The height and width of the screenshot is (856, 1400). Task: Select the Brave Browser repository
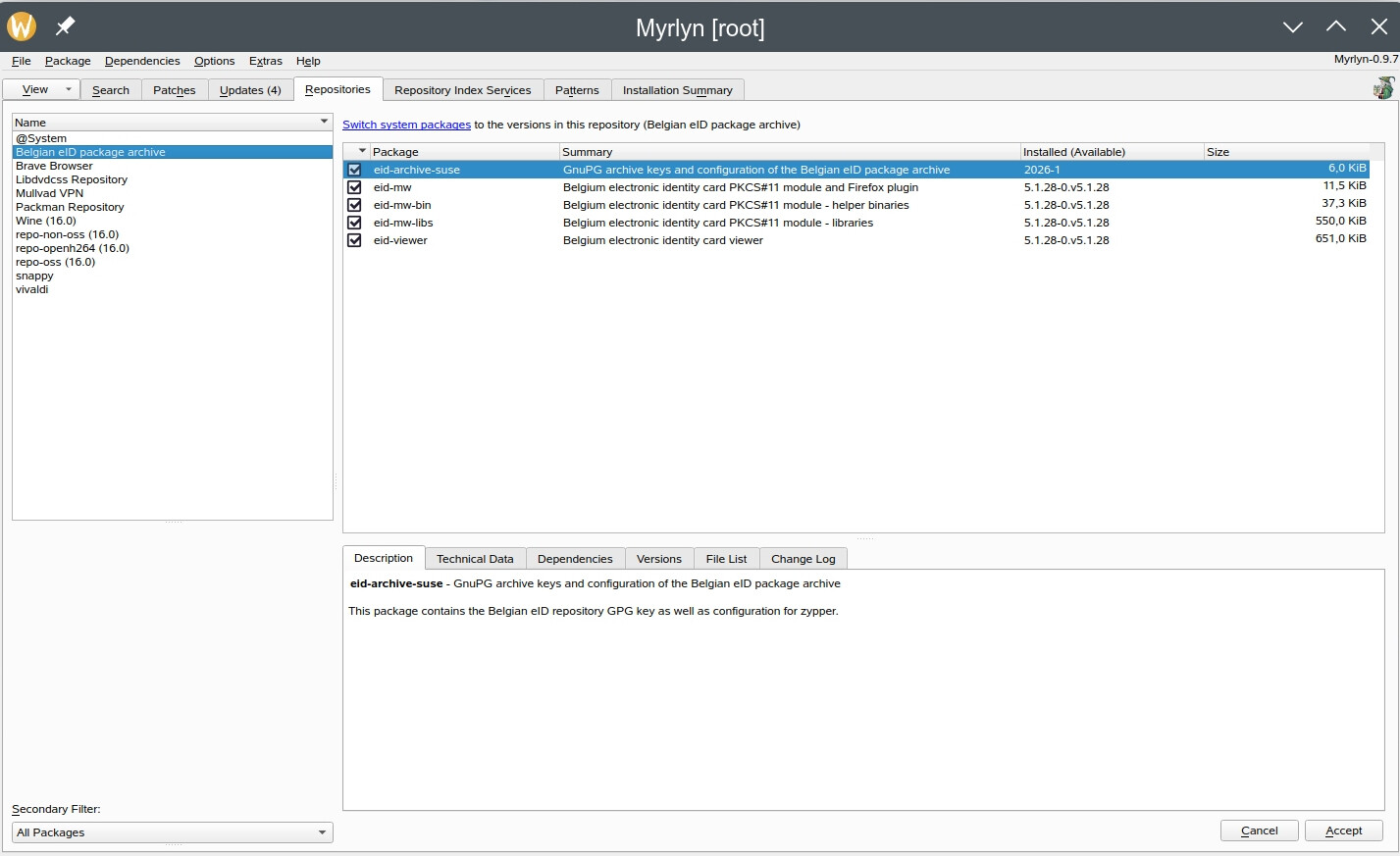tap(54, 166)
